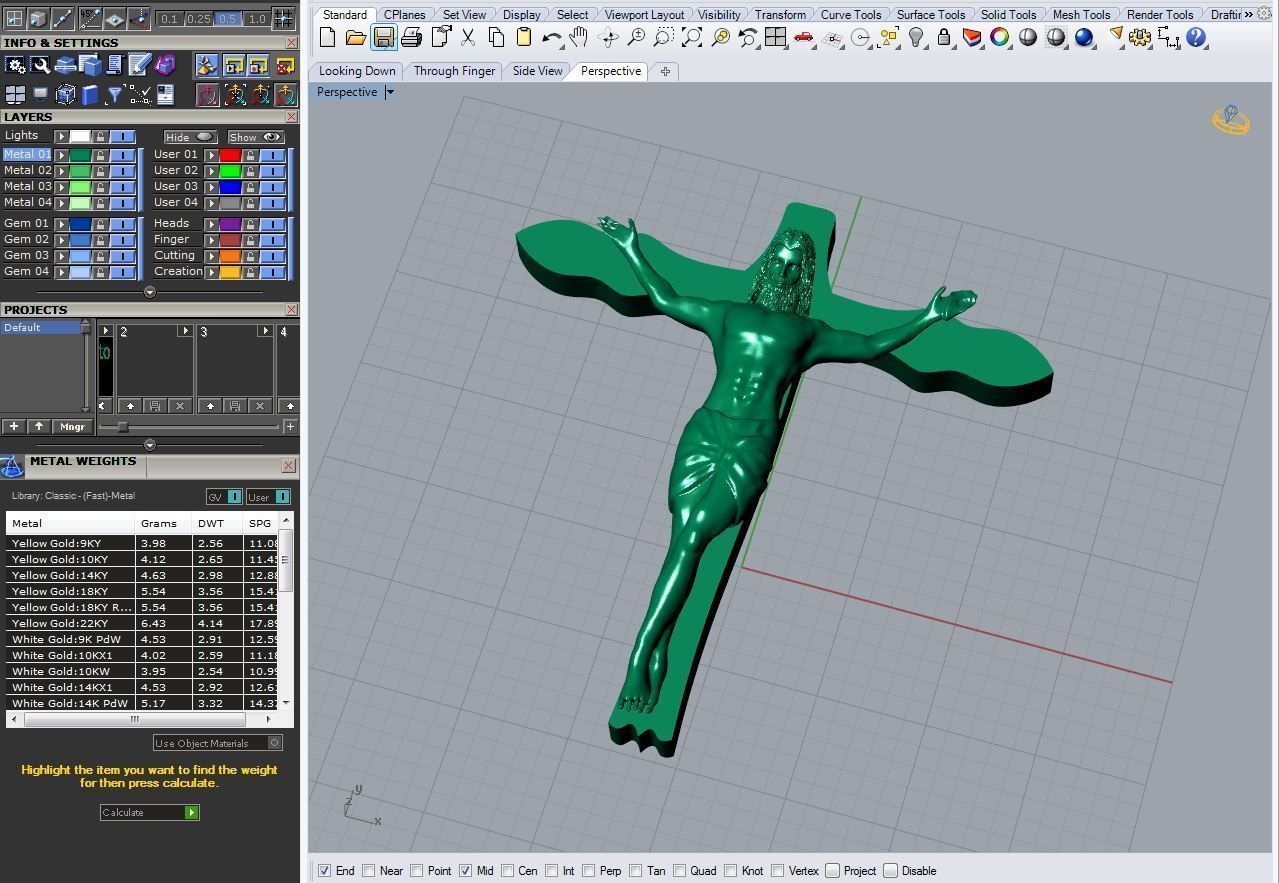Toggle the grid snap icon at top of panel
This screenshot has width=1279, height=883.
(283, 18)
